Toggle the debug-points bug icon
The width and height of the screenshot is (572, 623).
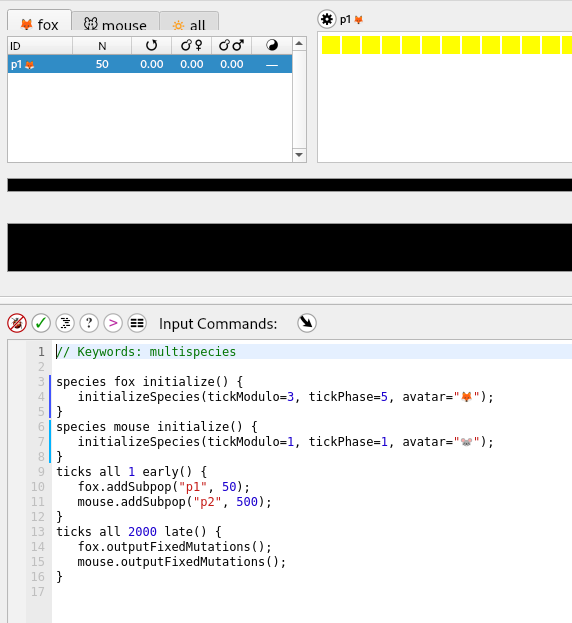click(17, 323)
